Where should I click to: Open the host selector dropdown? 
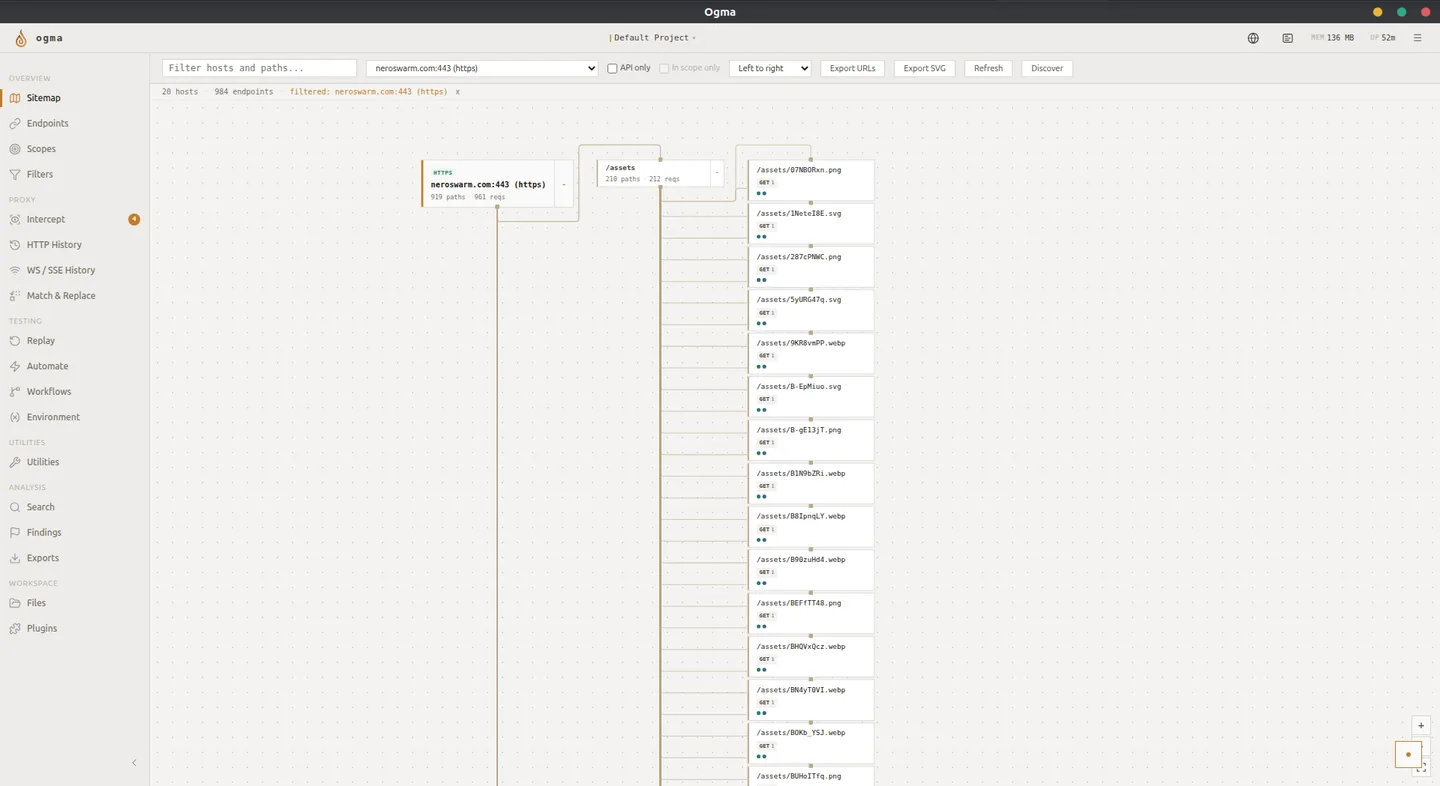pos(482,68)
